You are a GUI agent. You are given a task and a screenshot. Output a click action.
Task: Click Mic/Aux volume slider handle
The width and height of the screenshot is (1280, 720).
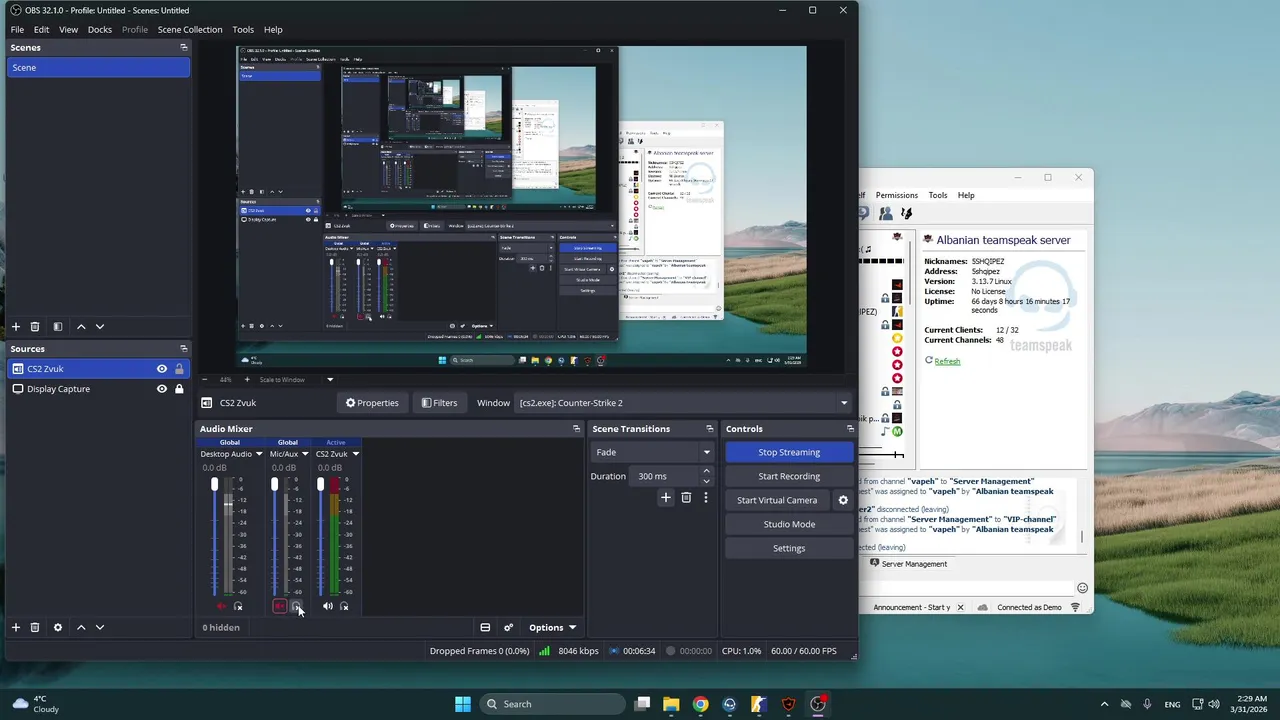(x=274, y=485)
